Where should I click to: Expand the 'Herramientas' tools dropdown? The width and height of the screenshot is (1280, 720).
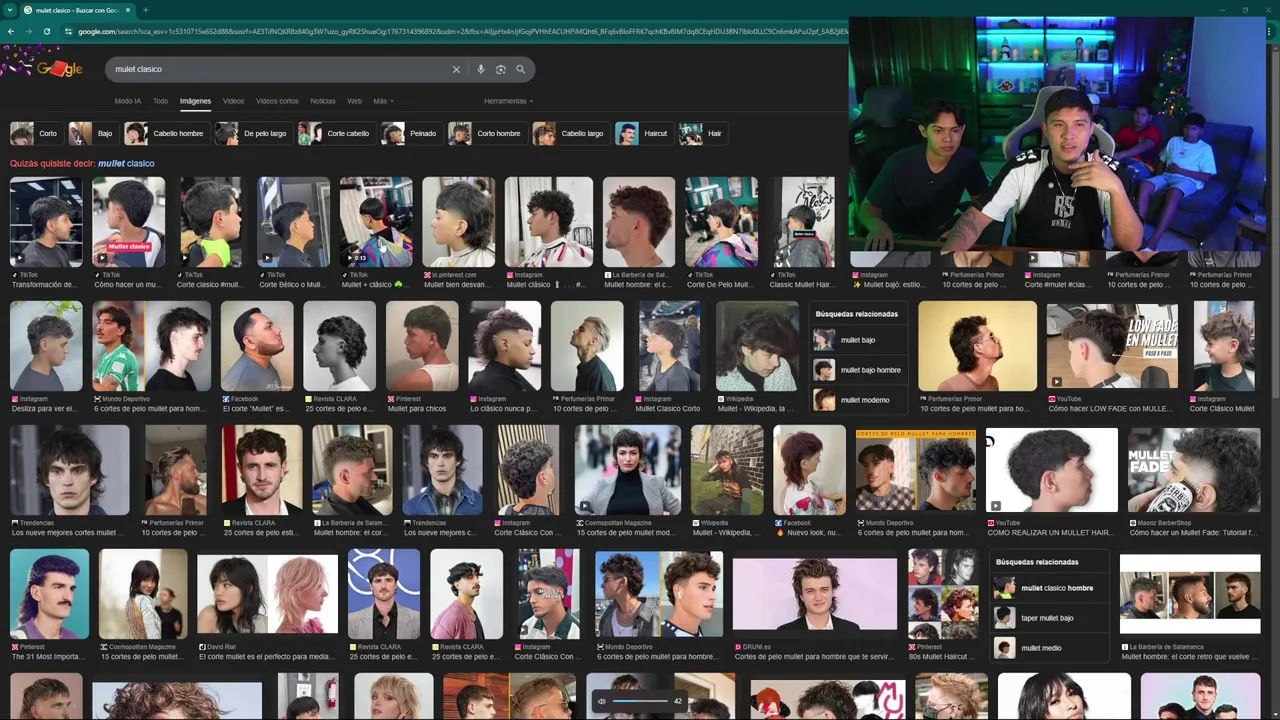(508, 101)
